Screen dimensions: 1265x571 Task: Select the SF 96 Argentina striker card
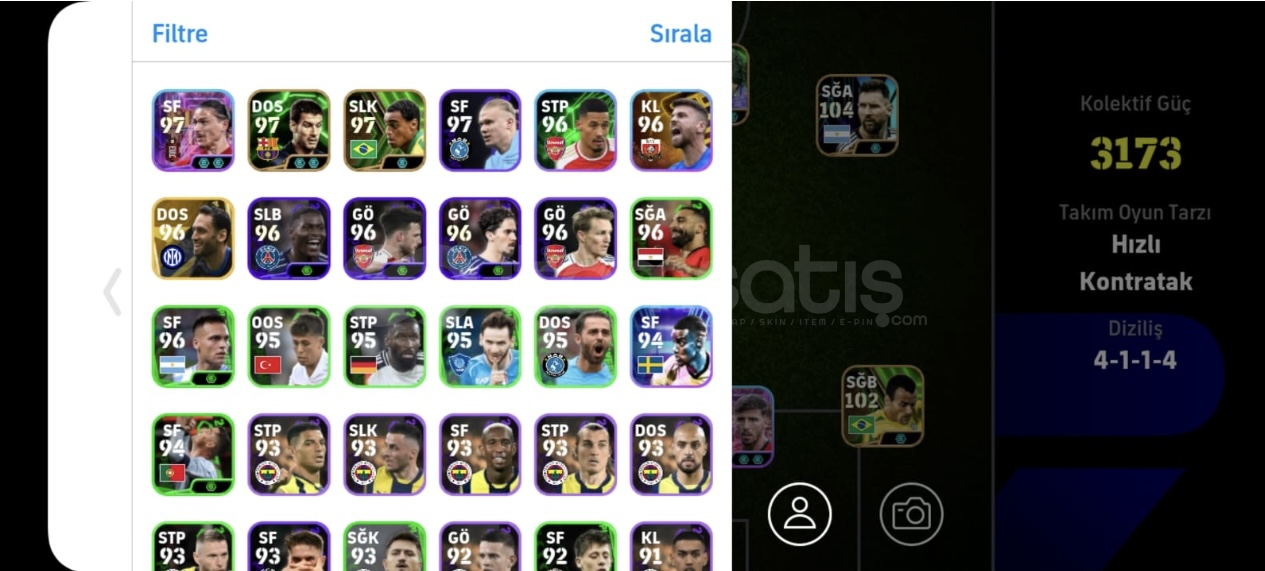(193, 346)
